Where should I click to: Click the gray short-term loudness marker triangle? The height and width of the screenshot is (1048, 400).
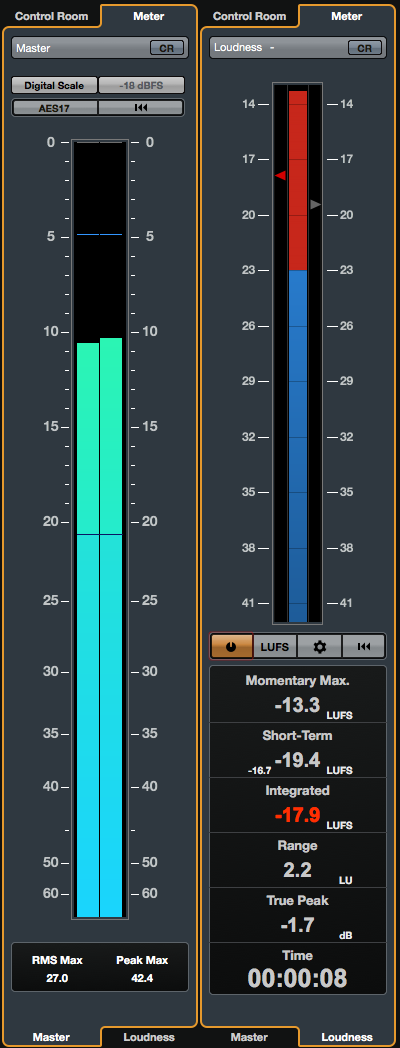tap(316, 205)
